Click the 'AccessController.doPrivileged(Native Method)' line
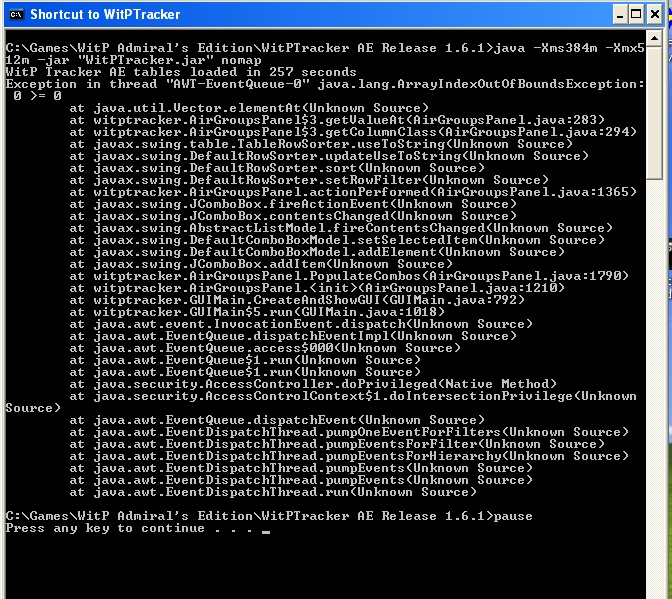This screenshot has height=599, width=672. click(x=313, y=384)
